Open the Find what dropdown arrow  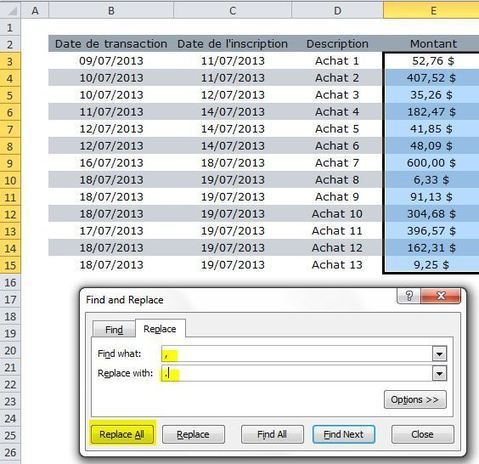click(439, 354)
